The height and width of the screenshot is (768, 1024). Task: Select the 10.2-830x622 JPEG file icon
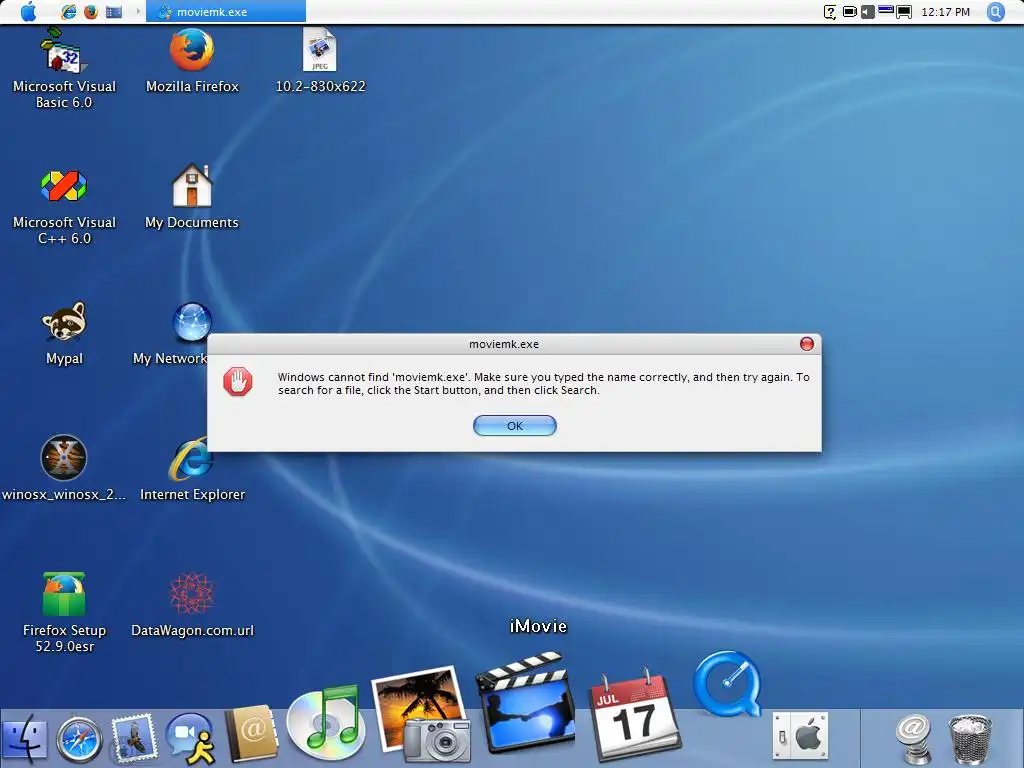coord(320,61)
